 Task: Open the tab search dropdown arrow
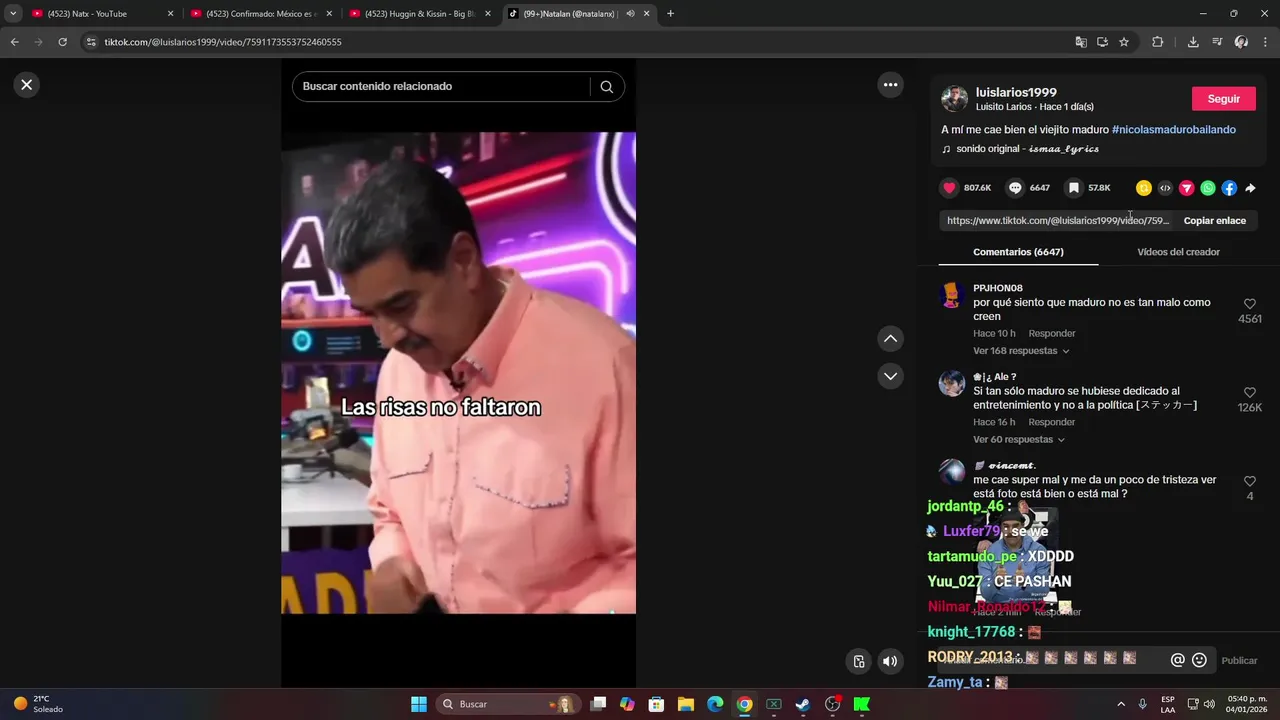pos(13,14)
